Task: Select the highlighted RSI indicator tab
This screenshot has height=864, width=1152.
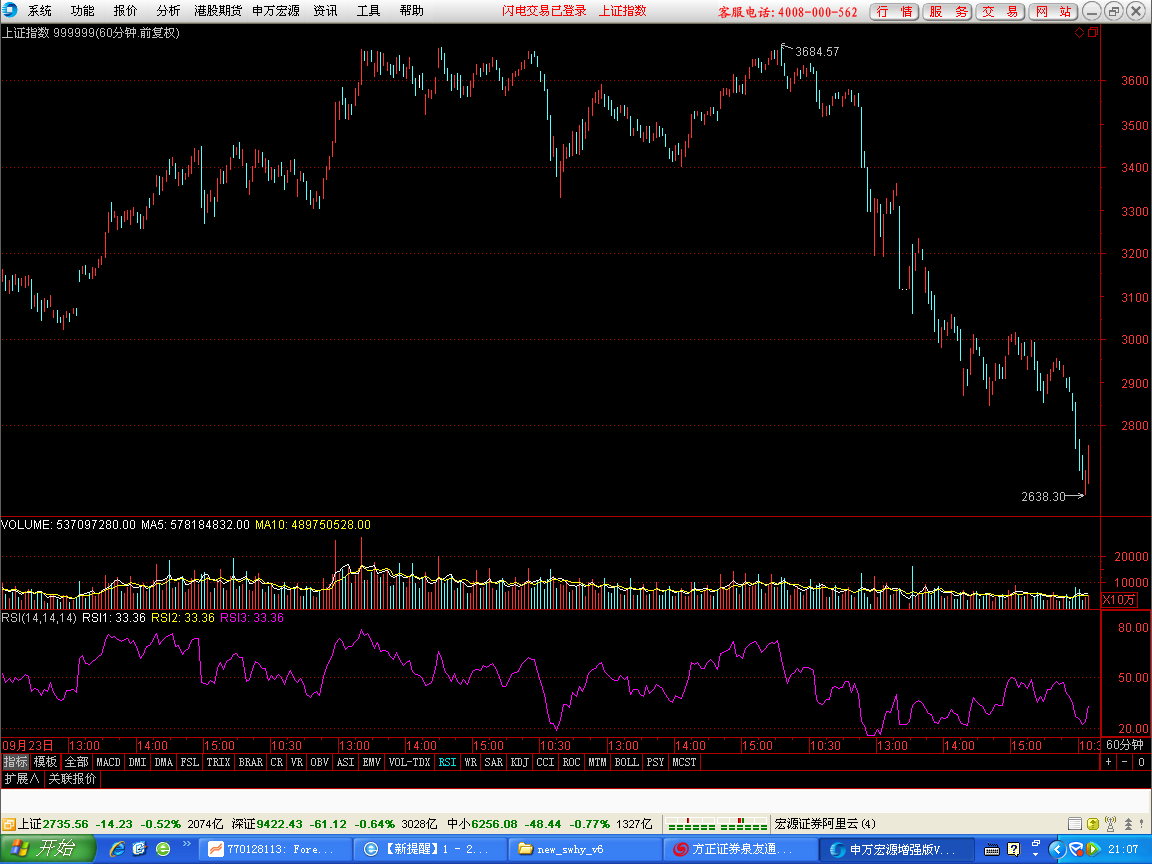Action: coord(447,762)
